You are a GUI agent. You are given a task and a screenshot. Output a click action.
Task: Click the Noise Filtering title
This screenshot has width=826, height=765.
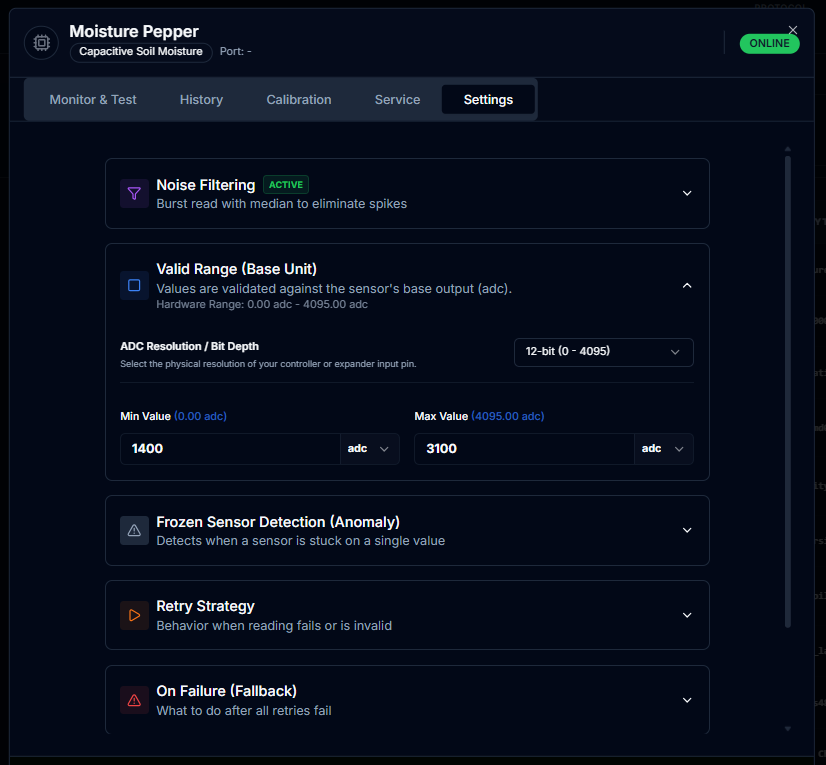(206, 185)
